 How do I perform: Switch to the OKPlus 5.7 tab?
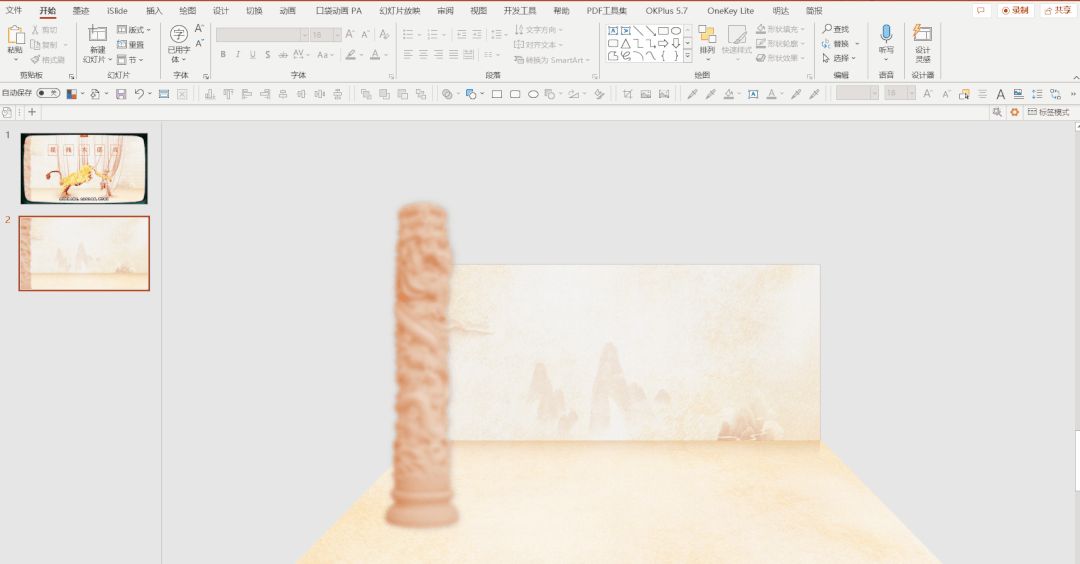667,10
